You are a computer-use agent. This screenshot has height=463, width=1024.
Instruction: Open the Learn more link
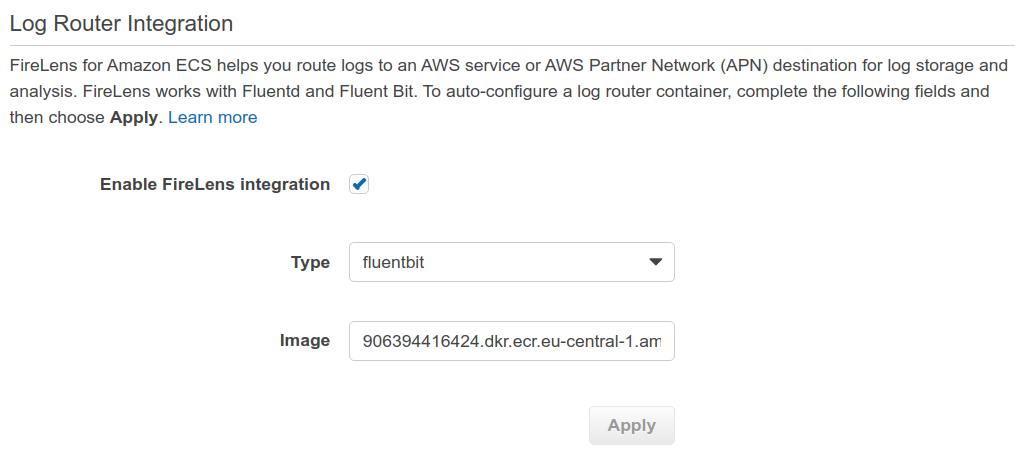point(213,118)
